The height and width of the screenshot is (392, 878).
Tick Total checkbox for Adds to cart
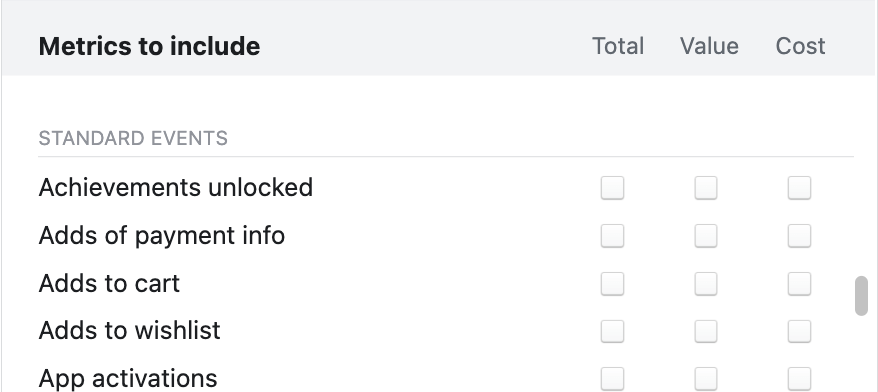(612, 284)
